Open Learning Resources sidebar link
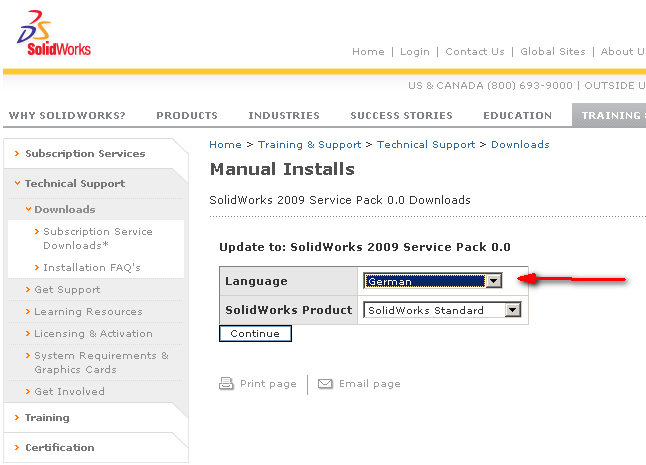Screen dimensions: 646x465 pyautogui.click(x=88, y=312)
